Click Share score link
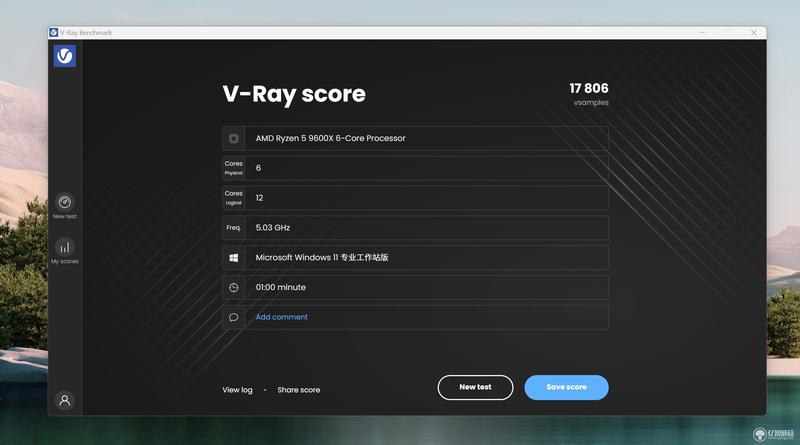This screenshot has height=445, width=800. [299, 390]
